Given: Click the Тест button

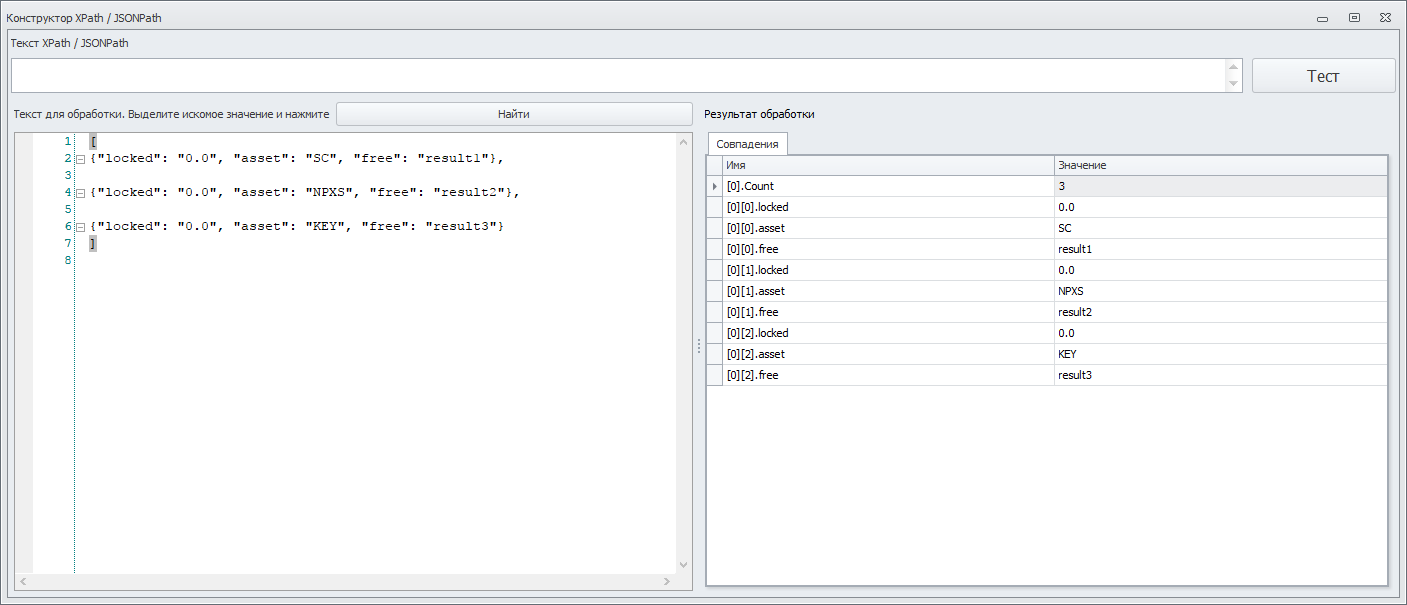Looking at the screenshot, I should (1323, 76).
